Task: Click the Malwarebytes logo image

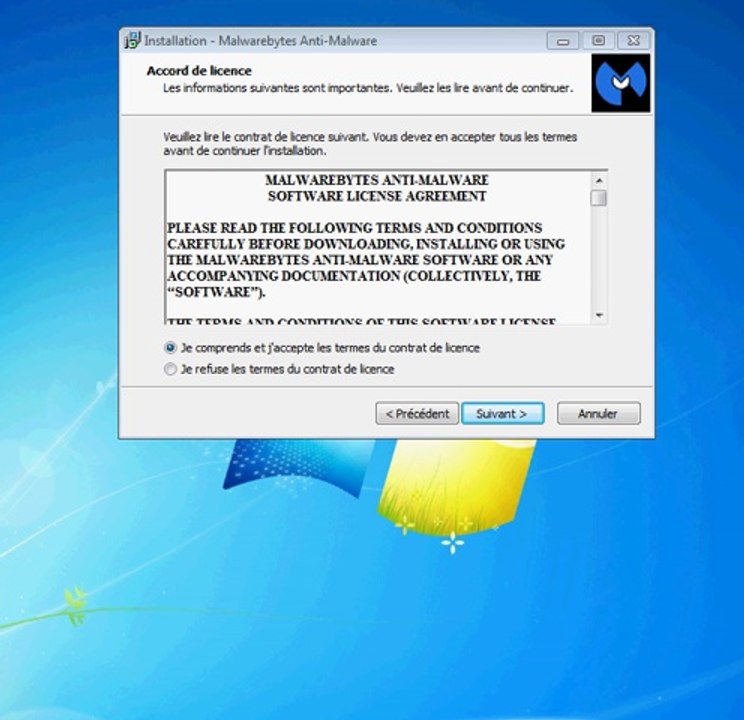Action: point(621,83)
